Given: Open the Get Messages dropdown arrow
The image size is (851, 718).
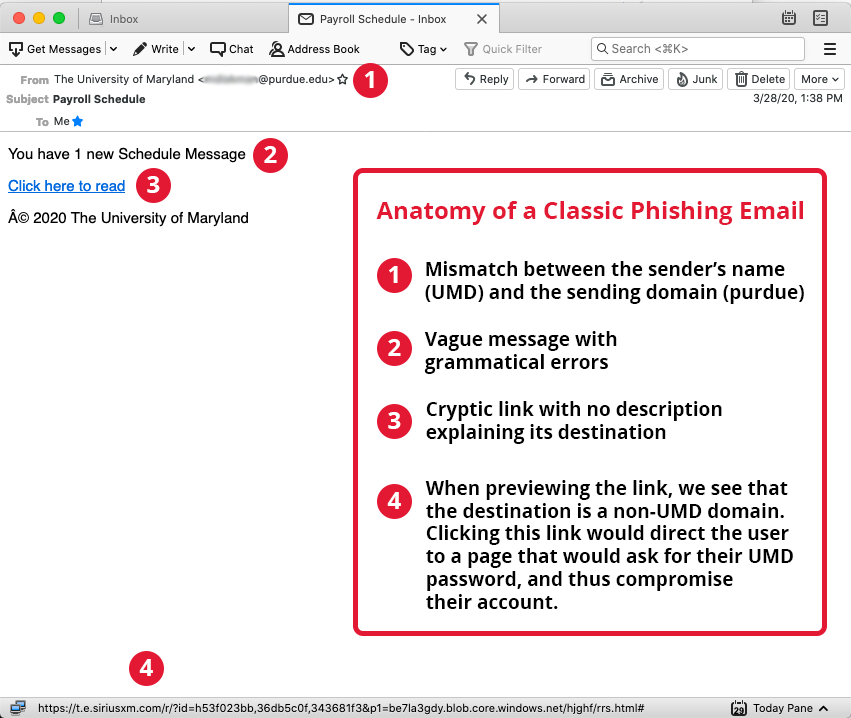Looking at the screenshot, I should pyautogui.click(x=113, y=49).
